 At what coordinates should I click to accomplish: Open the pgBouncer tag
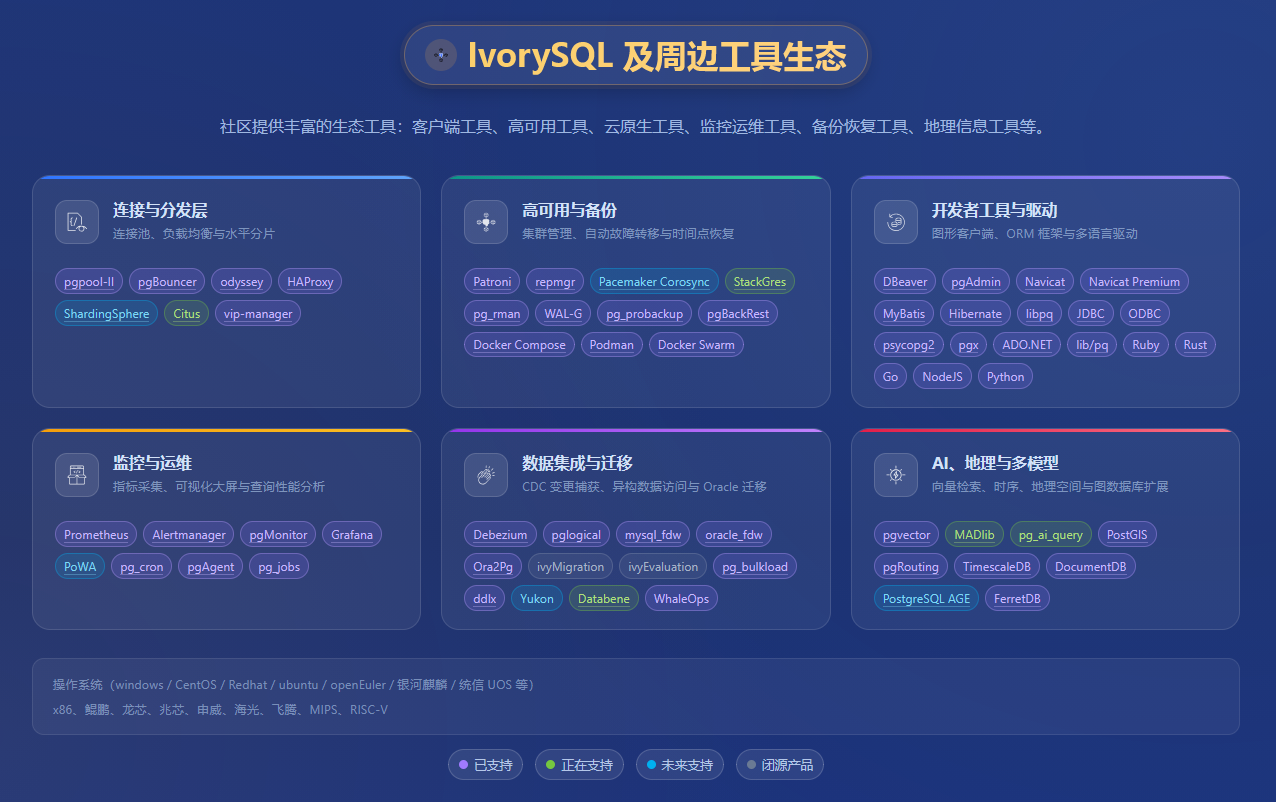pyautogui.click(x=168, y=282)
